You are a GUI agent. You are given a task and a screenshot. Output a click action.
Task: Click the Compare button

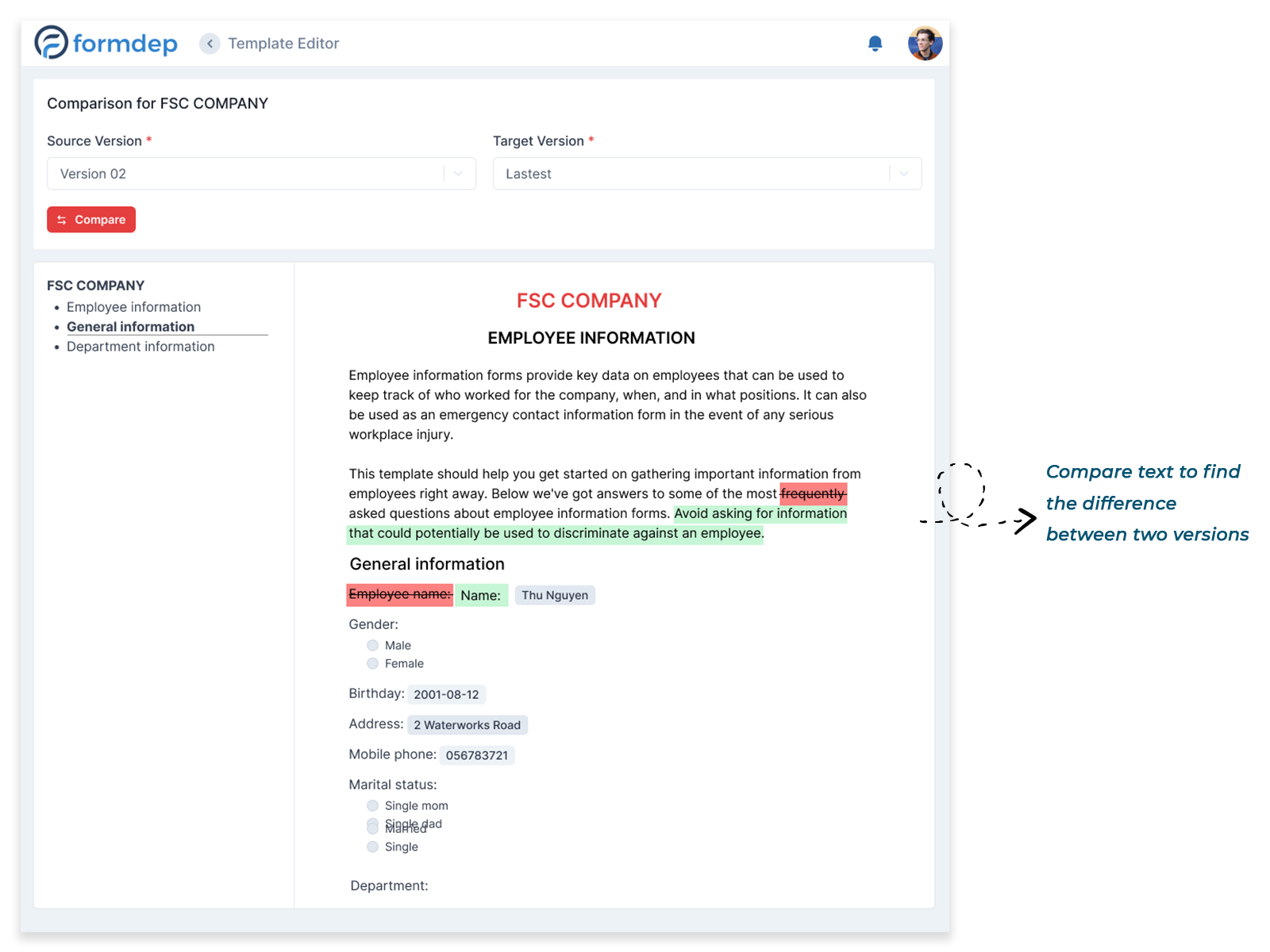[x=91, y=220]
